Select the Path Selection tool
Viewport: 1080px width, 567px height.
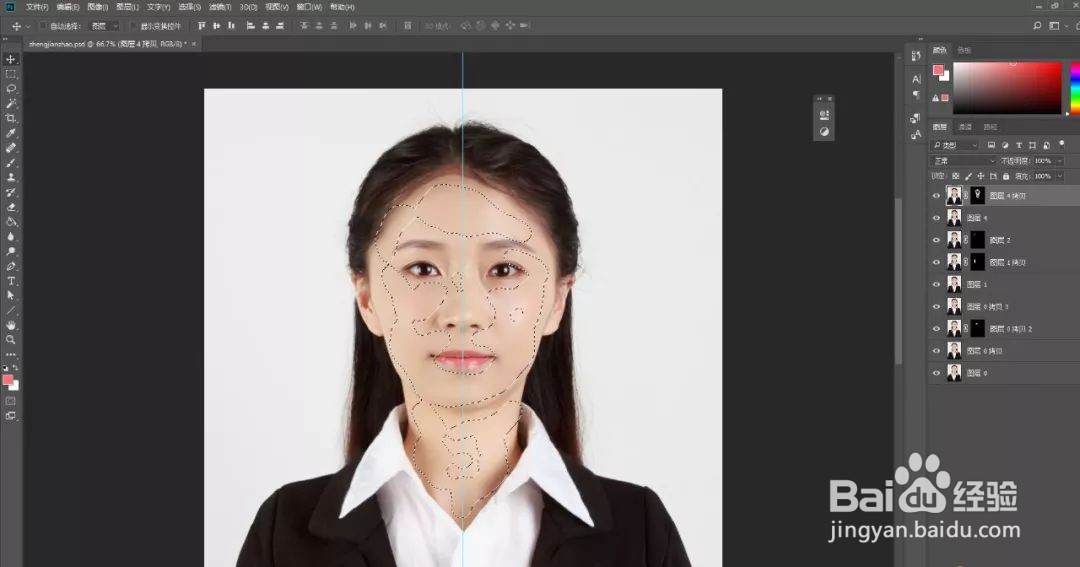(10, 296)
